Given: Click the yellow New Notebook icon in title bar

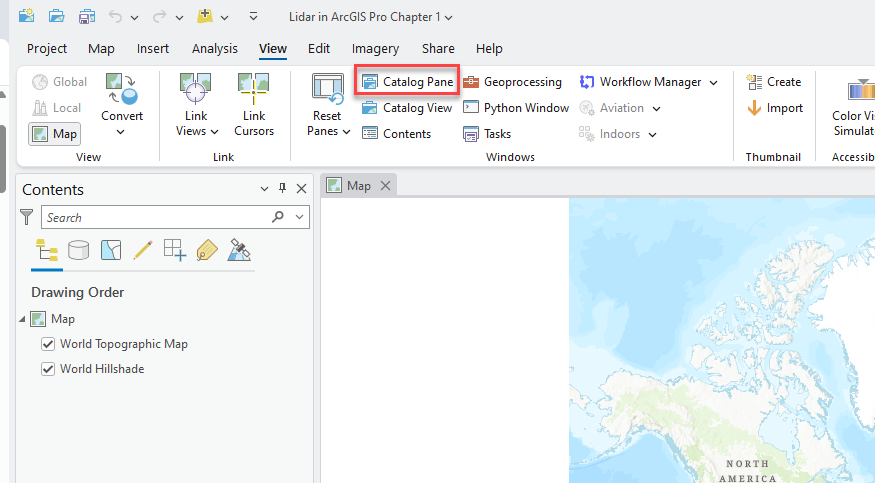Looking at the screenshot, I should [x=205, y=16].
